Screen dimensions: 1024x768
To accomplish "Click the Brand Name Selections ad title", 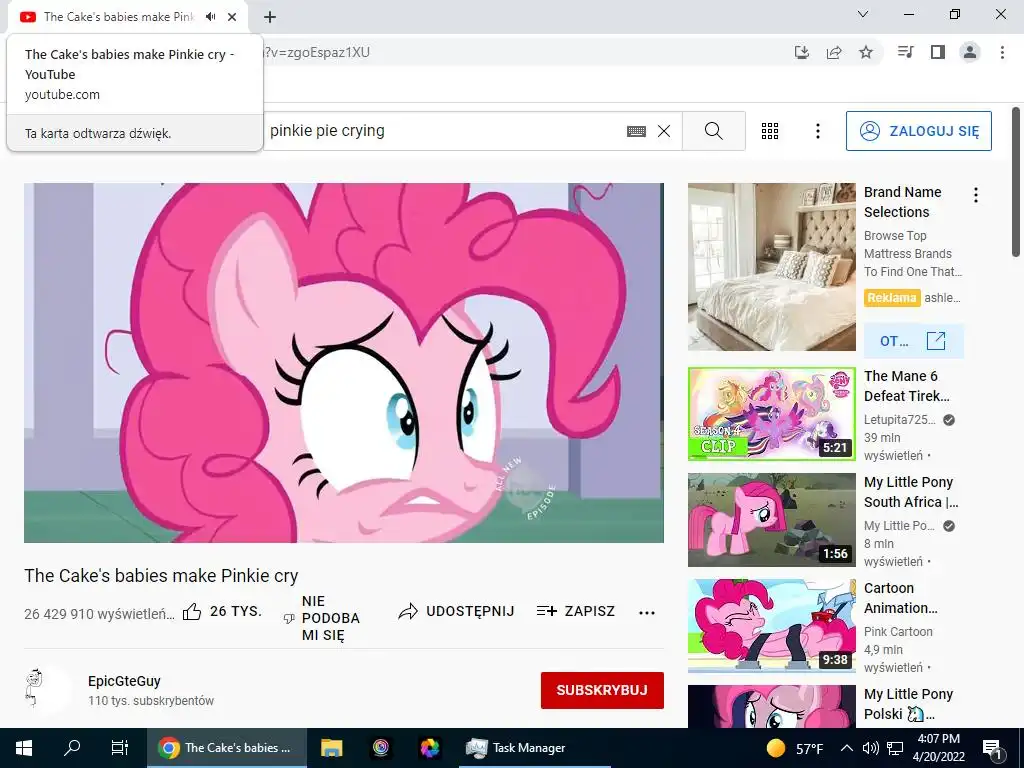I will 903,202.
